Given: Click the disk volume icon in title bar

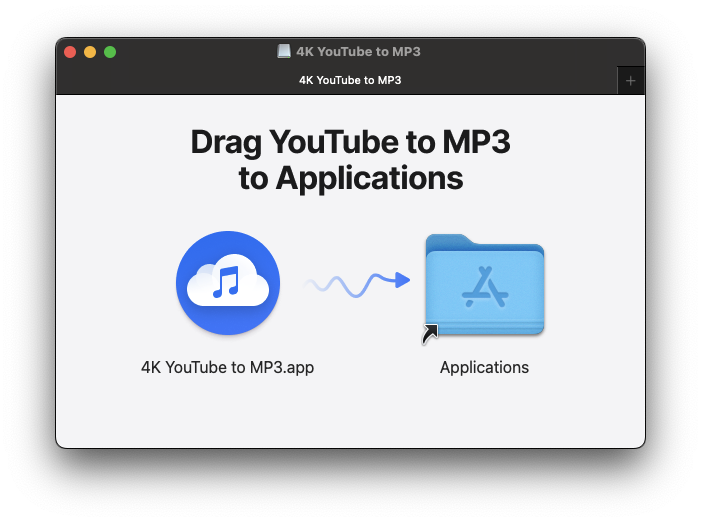Looking at the screenshot, I should coord(284,51).
